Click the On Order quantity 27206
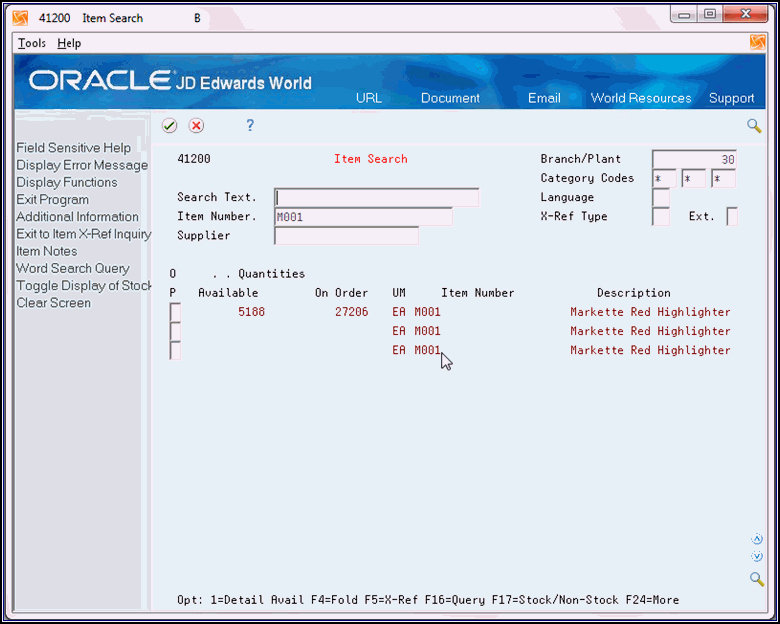This screenshot has width=780, height=624. [x=351, y=312]
